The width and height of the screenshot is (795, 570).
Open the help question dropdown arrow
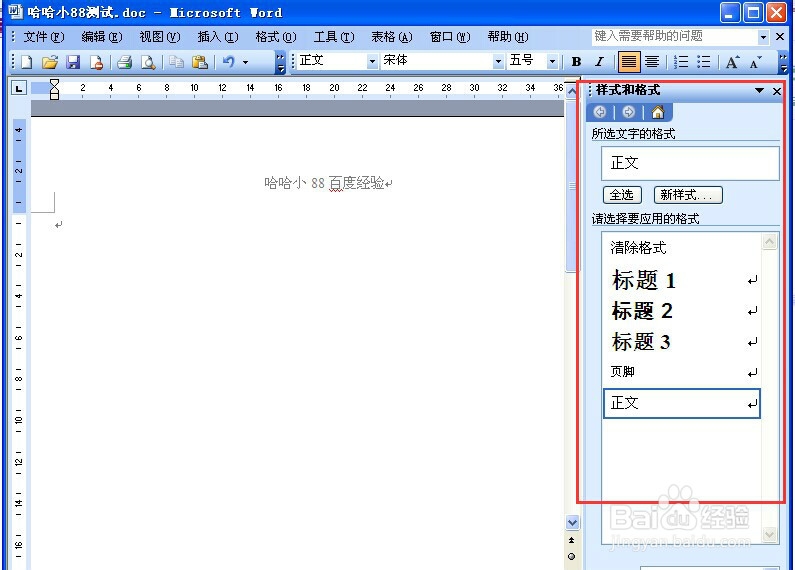coord(763,37)
